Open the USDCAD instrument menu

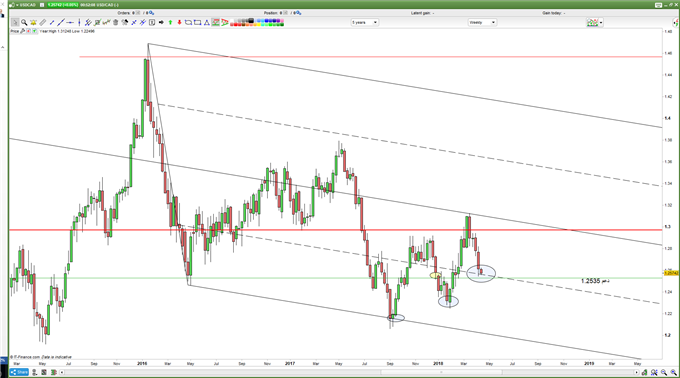click(23, 5)
